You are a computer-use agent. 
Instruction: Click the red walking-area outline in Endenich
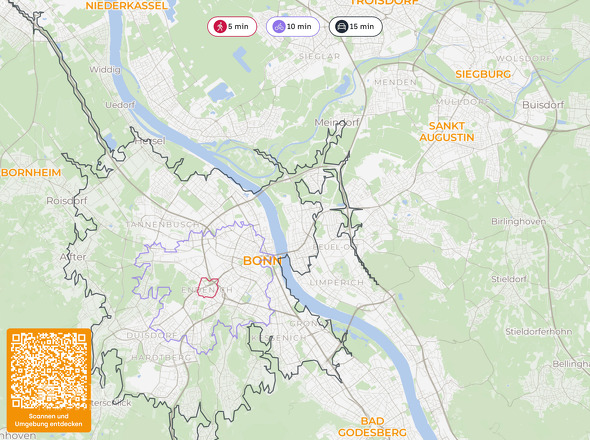point(208,288)
